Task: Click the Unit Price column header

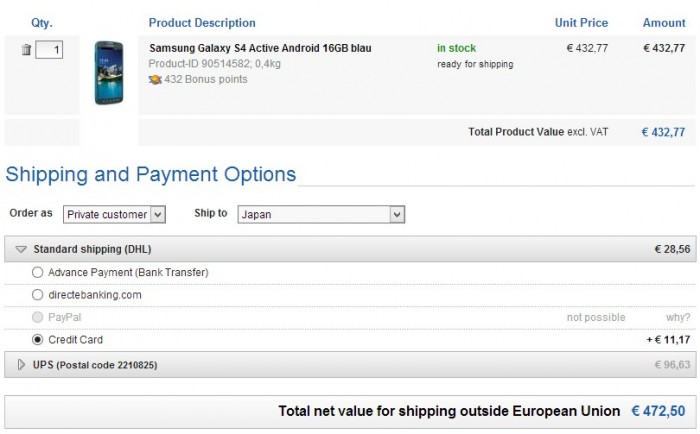Action: pos(580,23)
